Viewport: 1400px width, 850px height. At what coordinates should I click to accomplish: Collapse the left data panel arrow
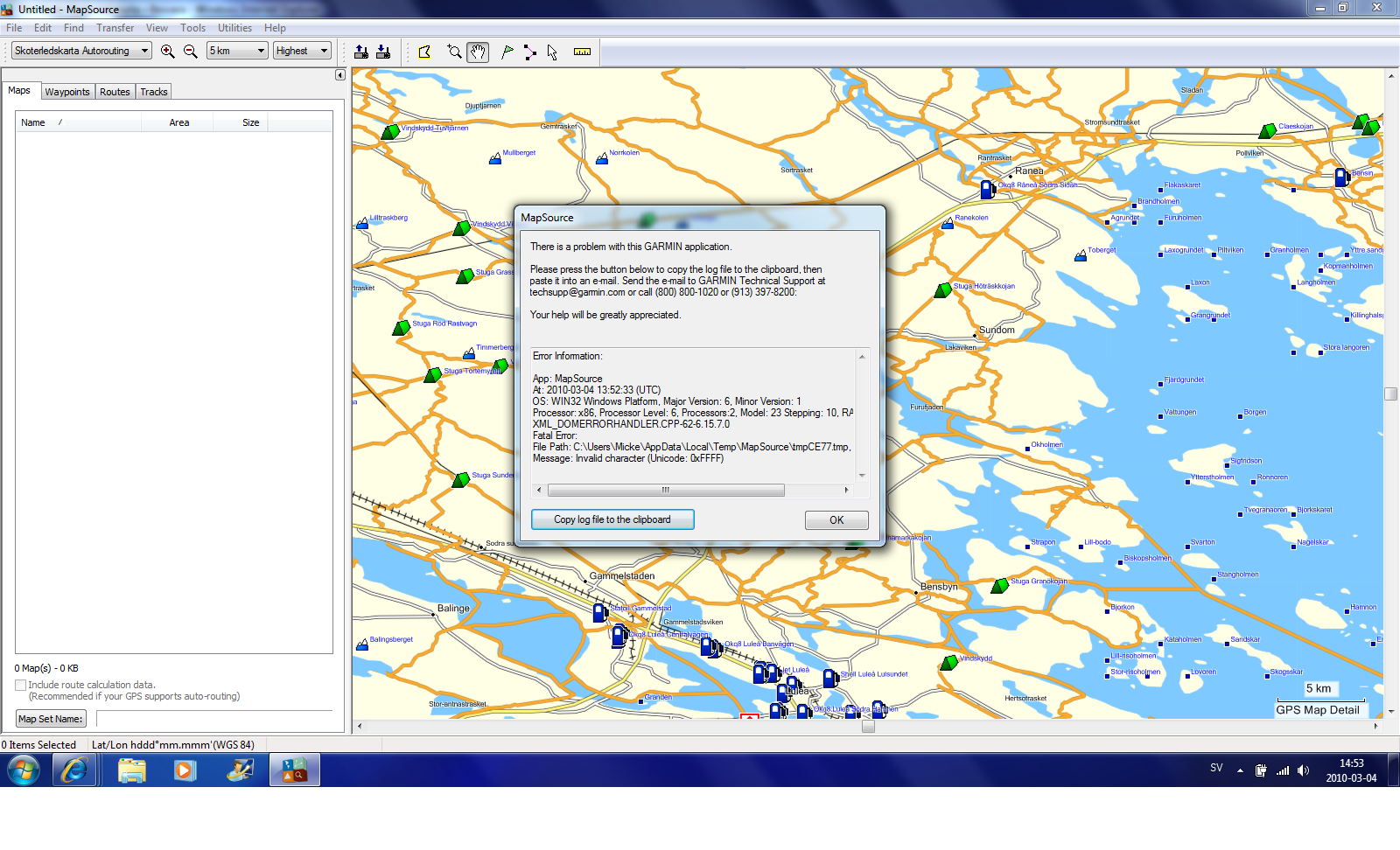point(340,75)
